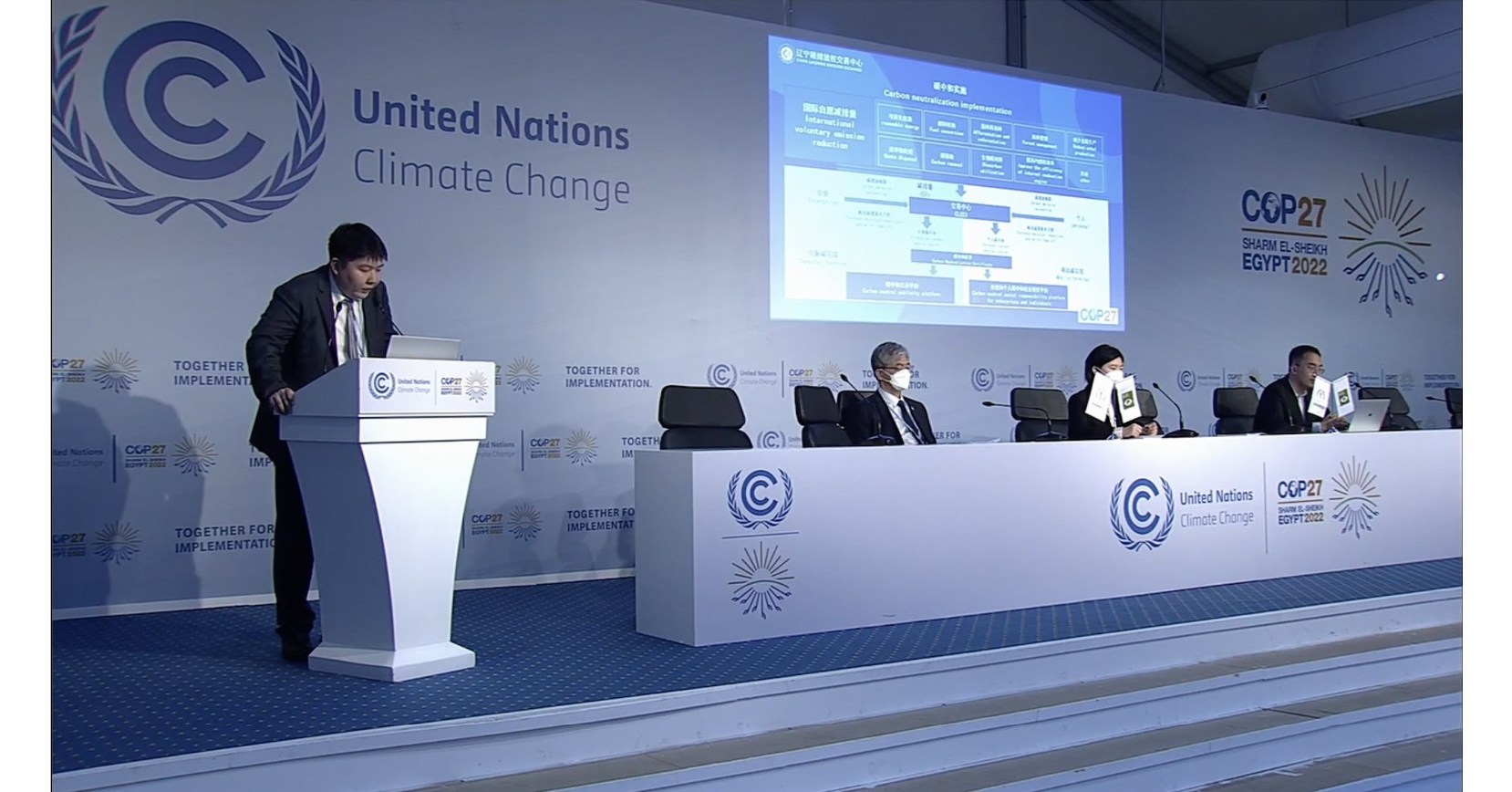
Task: Click the large "United Nations" backdrop text
Action: [491, 122]
